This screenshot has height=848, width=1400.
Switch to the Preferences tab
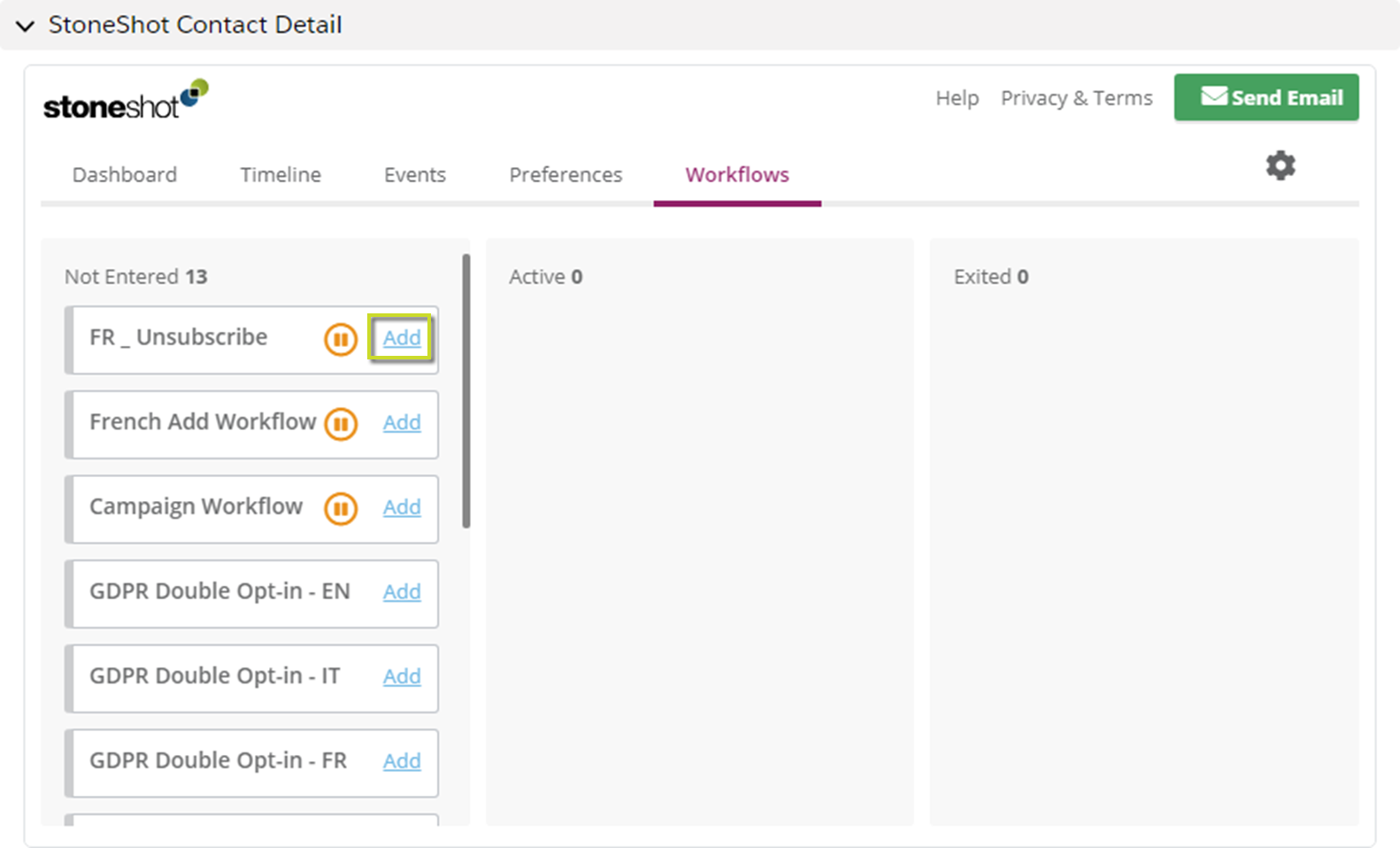point(565,174)
